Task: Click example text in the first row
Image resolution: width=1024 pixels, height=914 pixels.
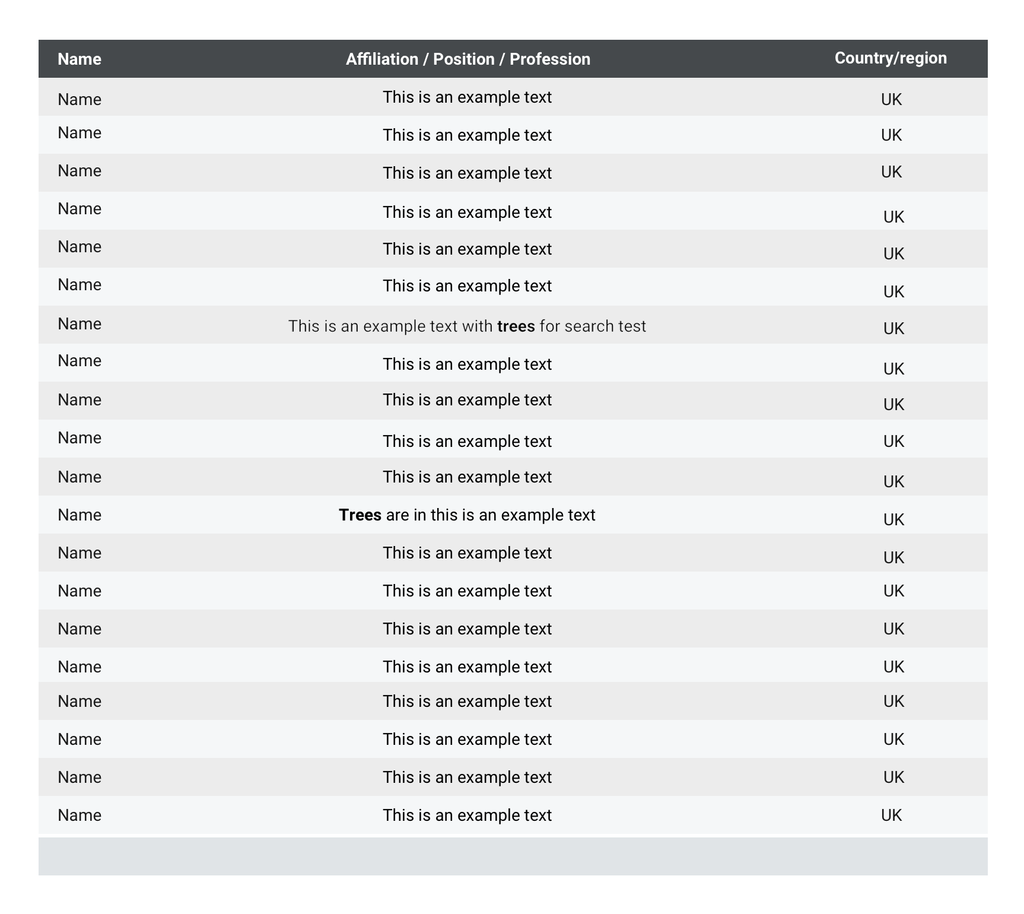Action: tap(467, 97)
